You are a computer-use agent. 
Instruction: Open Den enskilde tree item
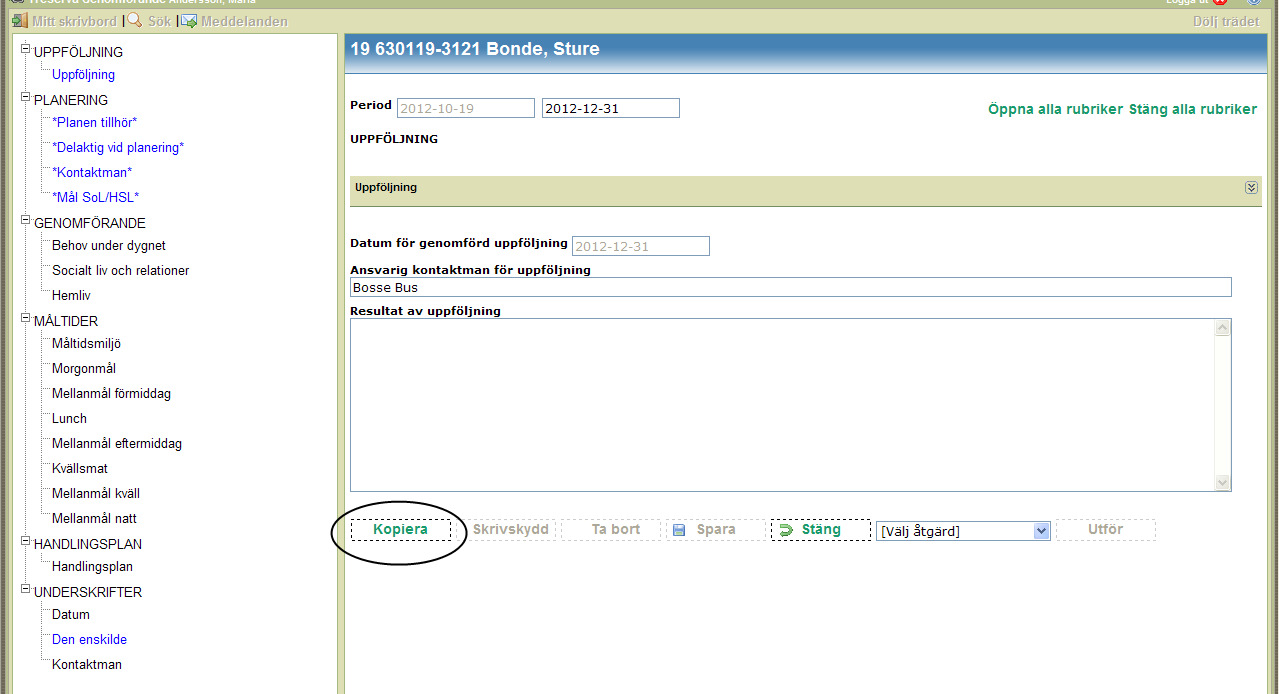[x=89, y=640]
